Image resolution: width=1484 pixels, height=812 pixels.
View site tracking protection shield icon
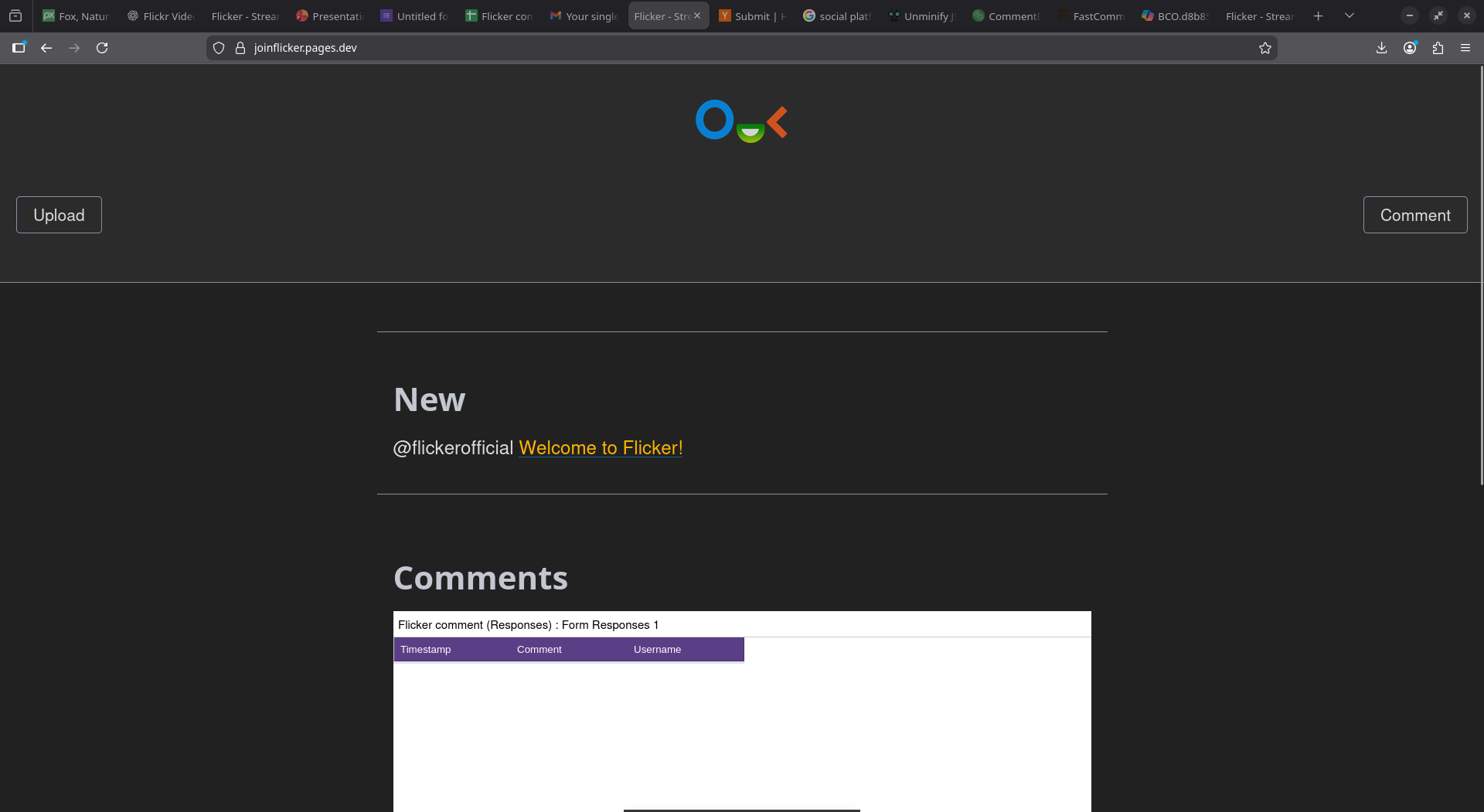[219, 48]
